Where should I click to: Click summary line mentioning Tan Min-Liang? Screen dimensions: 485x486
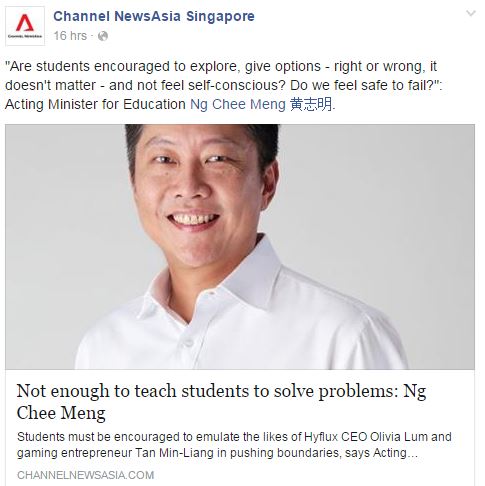[217, 453]
